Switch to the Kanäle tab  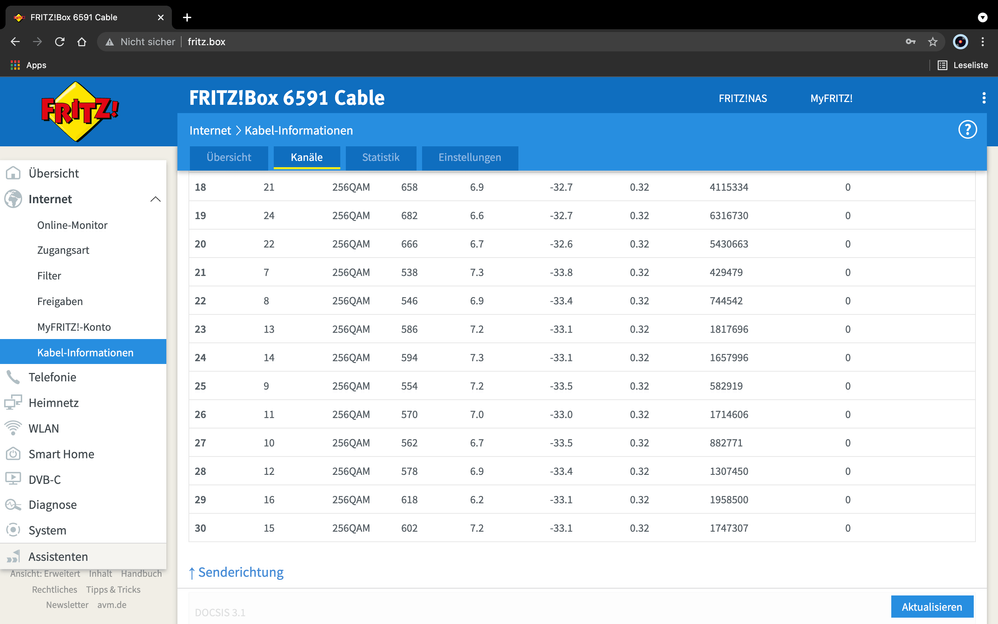click(x=307, y=157)
